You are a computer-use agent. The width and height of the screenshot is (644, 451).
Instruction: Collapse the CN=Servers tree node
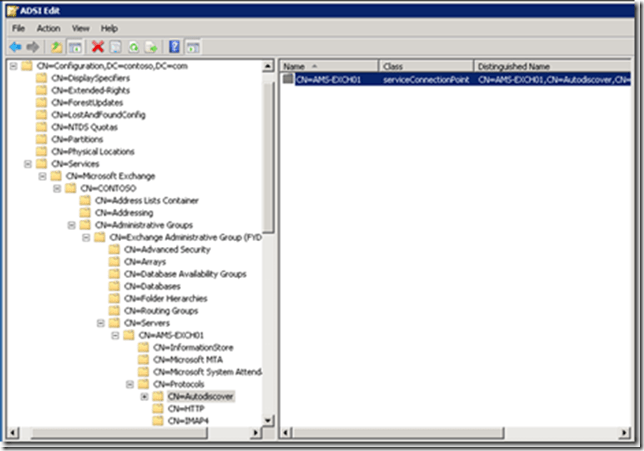pyautogui.click(x=101, y=323)
